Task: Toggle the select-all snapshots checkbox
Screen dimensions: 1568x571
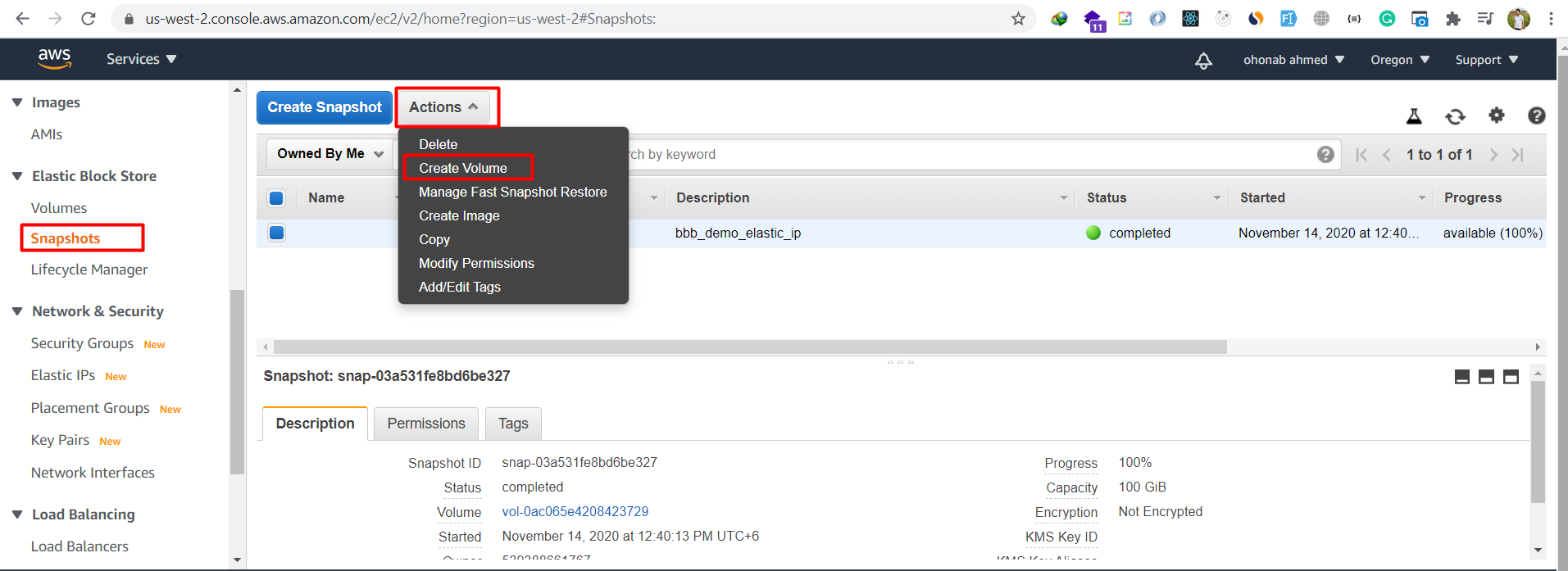Action: click(276, 198)
